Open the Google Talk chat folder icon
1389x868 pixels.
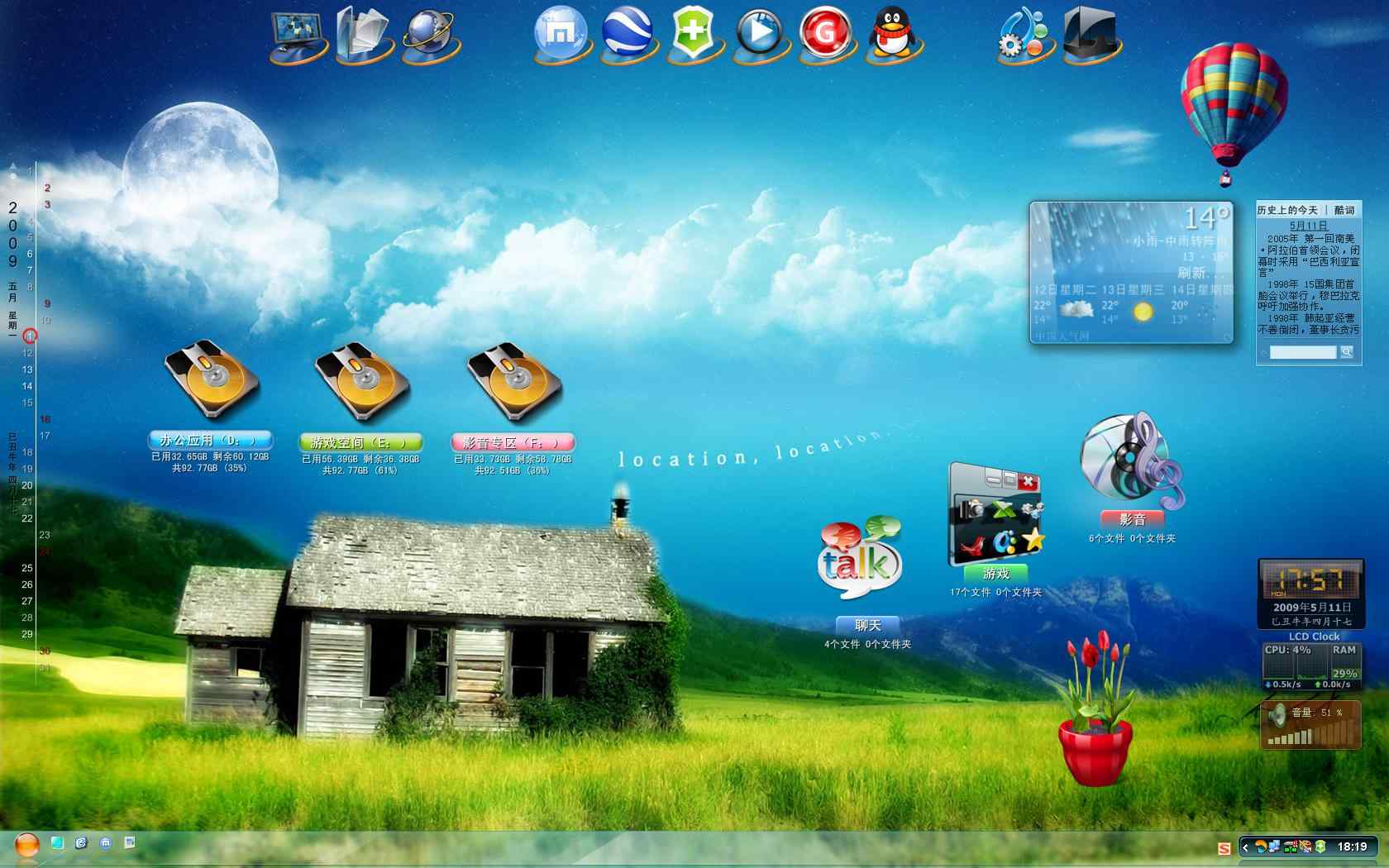[x=859, y=558]
